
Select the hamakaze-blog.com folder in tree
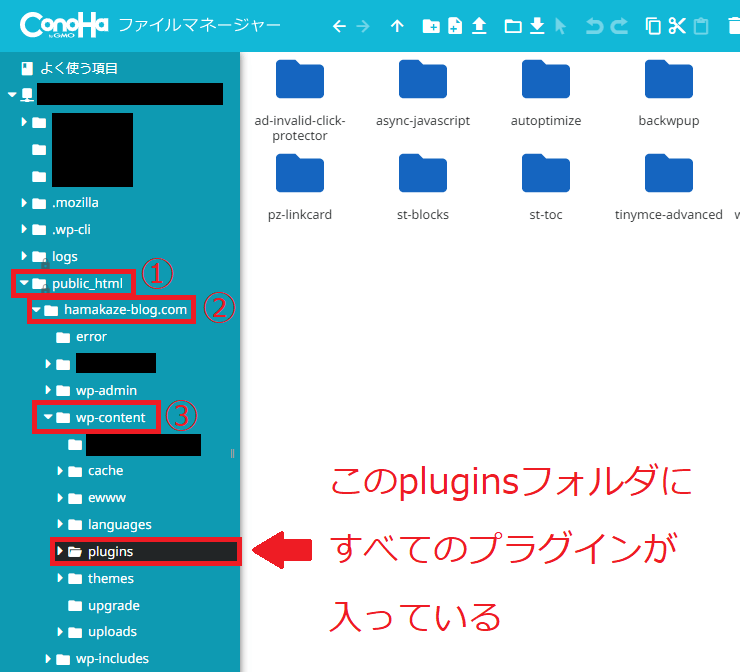click(116, 310)
